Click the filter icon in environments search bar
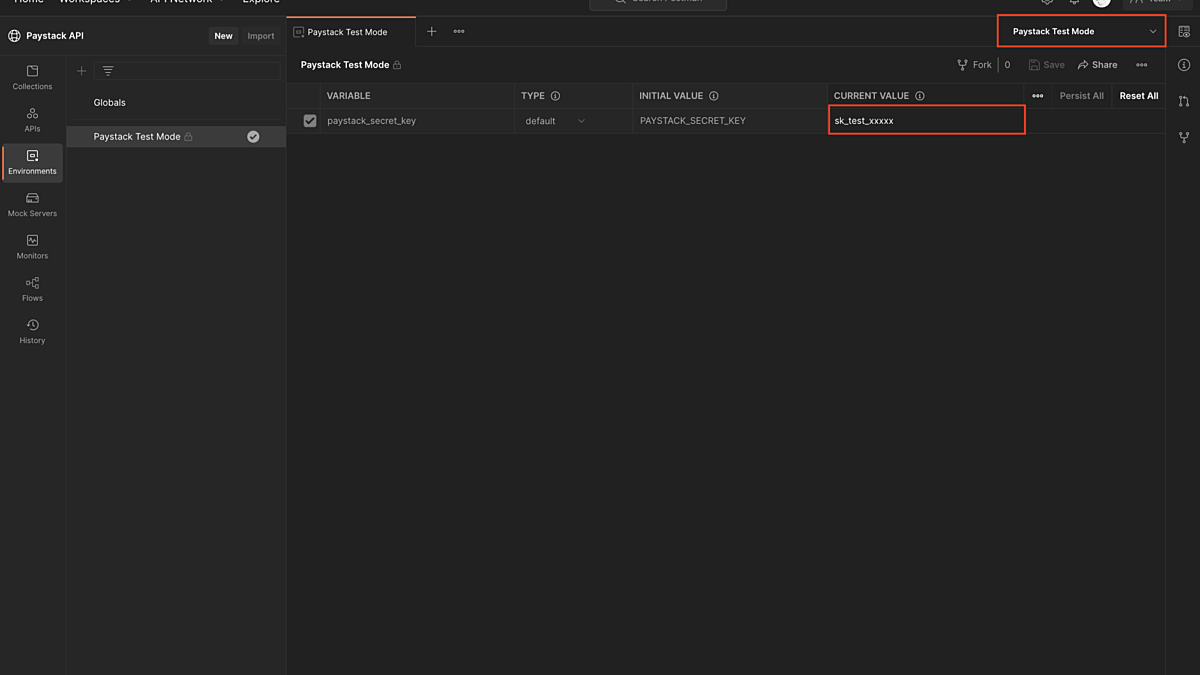The width and height of the screenshot is (1200, 675). click(x=108, y=71)
